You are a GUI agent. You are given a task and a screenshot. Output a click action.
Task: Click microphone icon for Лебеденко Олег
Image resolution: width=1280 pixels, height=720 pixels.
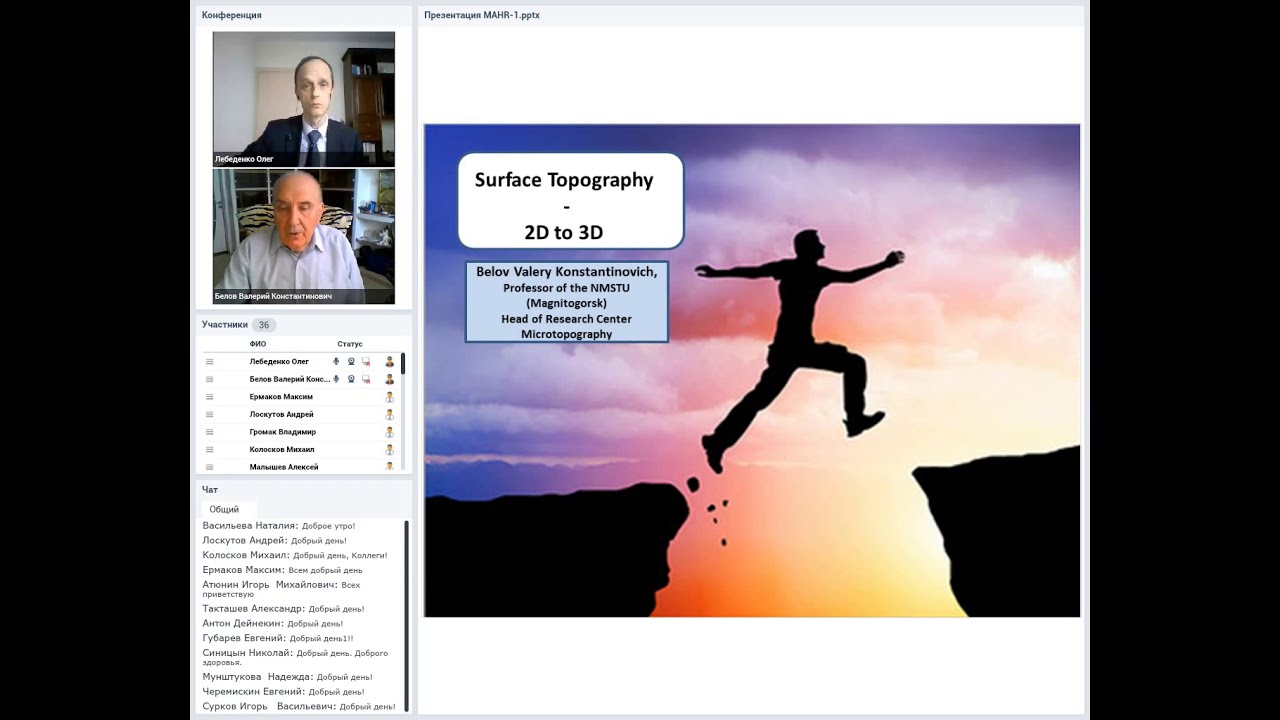coord(336,362)
